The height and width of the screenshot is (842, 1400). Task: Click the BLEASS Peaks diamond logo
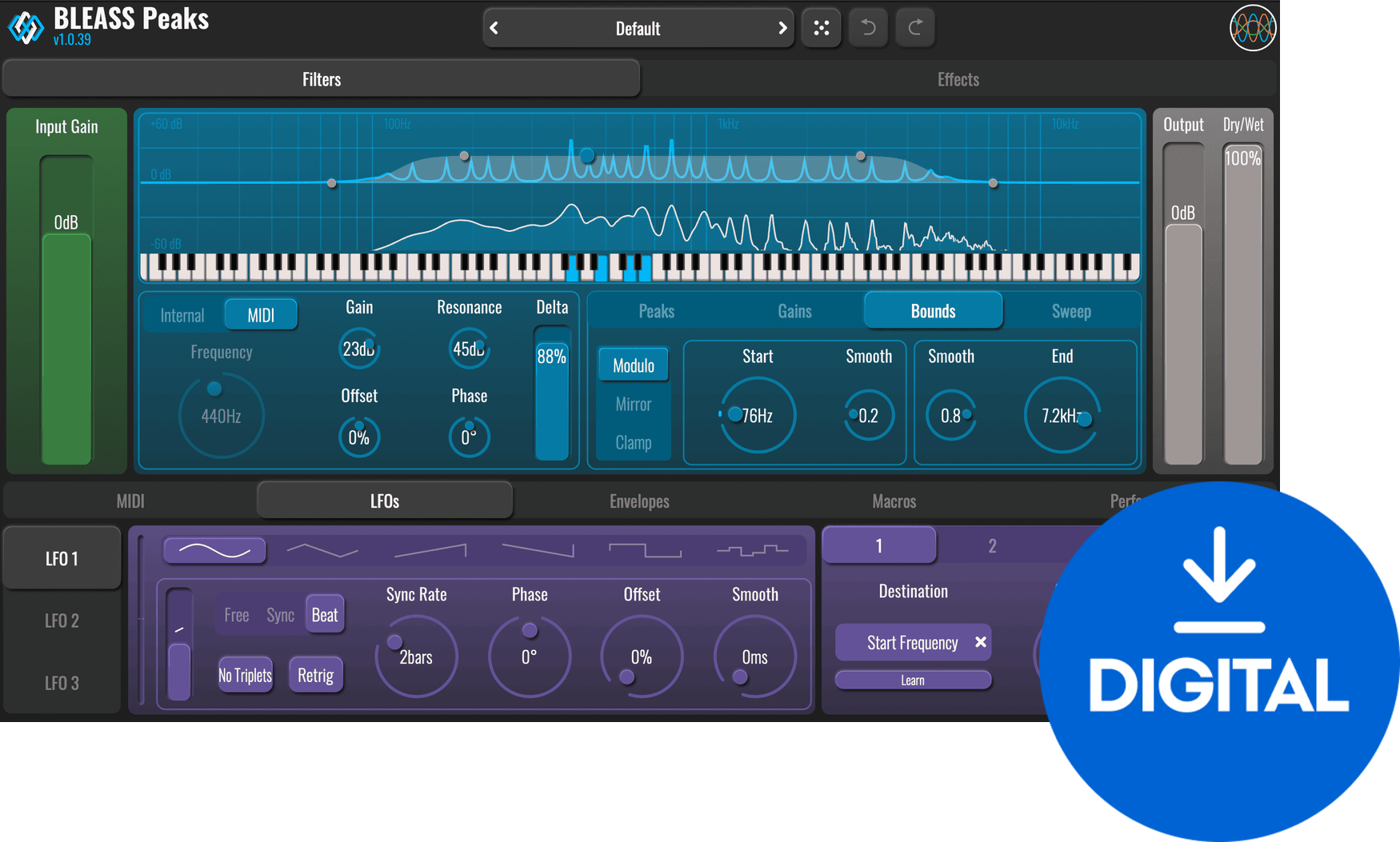26,28
